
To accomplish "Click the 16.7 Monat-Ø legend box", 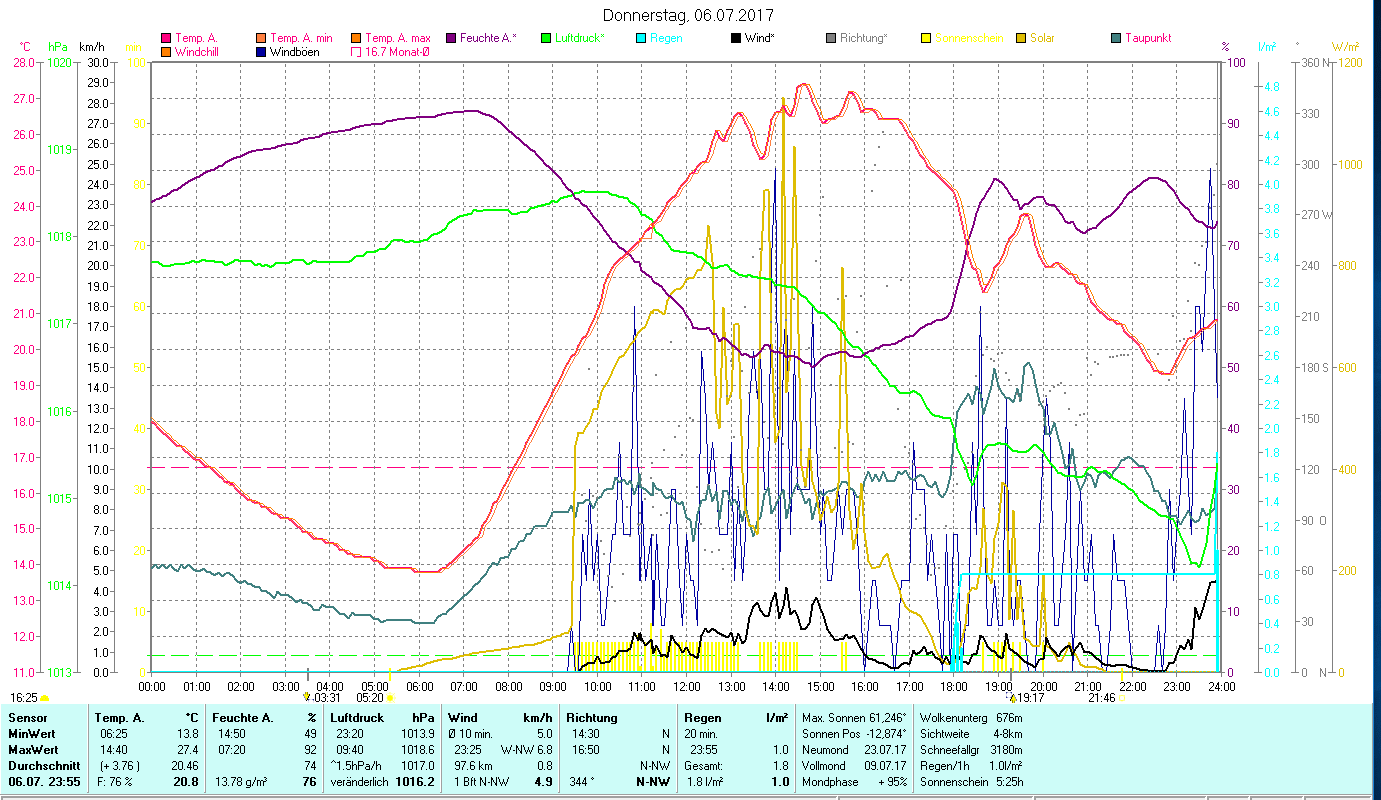I will point(357,52).
